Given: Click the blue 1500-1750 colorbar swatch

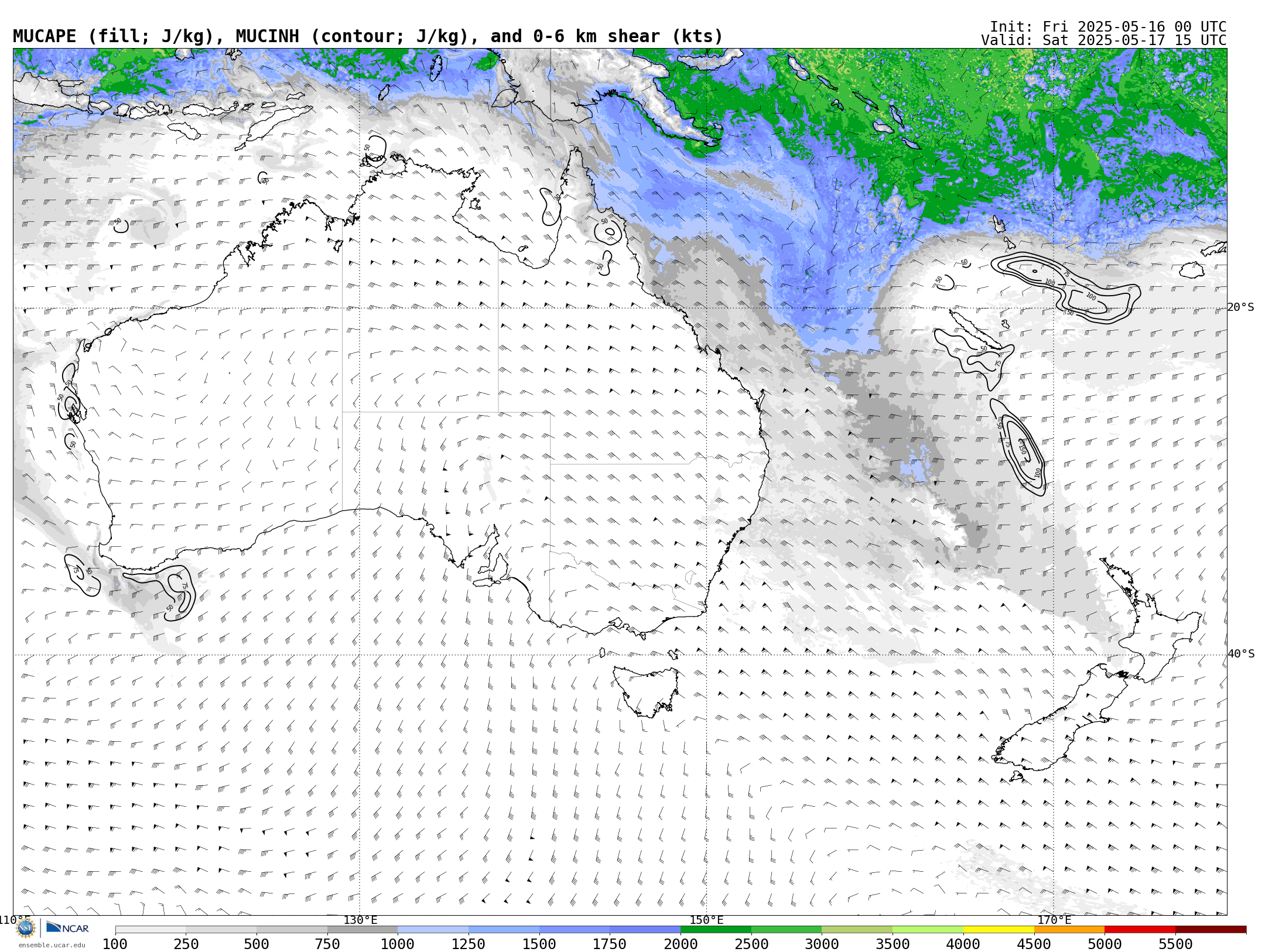Looking at the screenshot, I should (x=575, y=930).
